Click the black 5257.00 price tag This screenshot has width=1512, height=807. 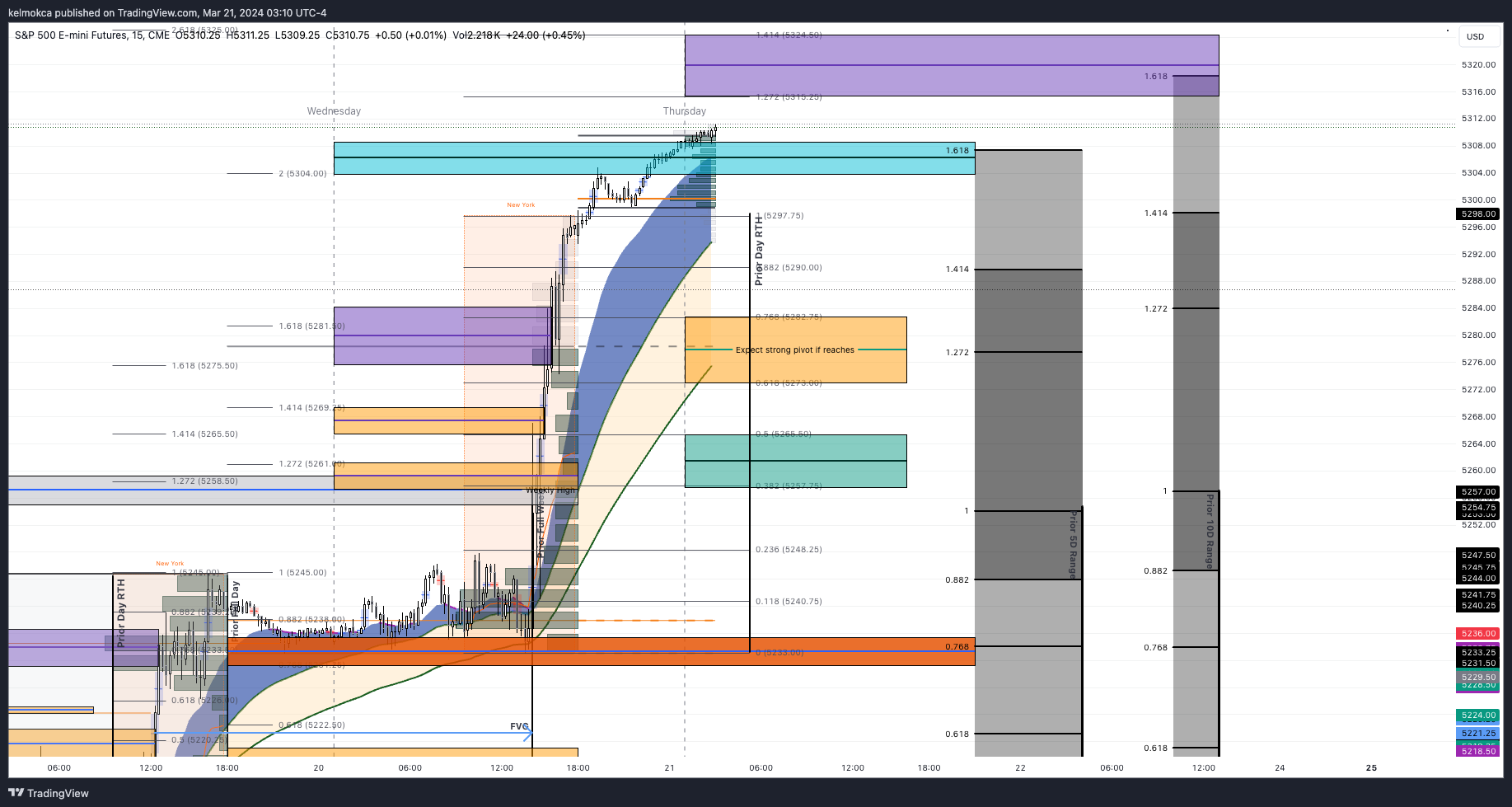[1478, 492]
